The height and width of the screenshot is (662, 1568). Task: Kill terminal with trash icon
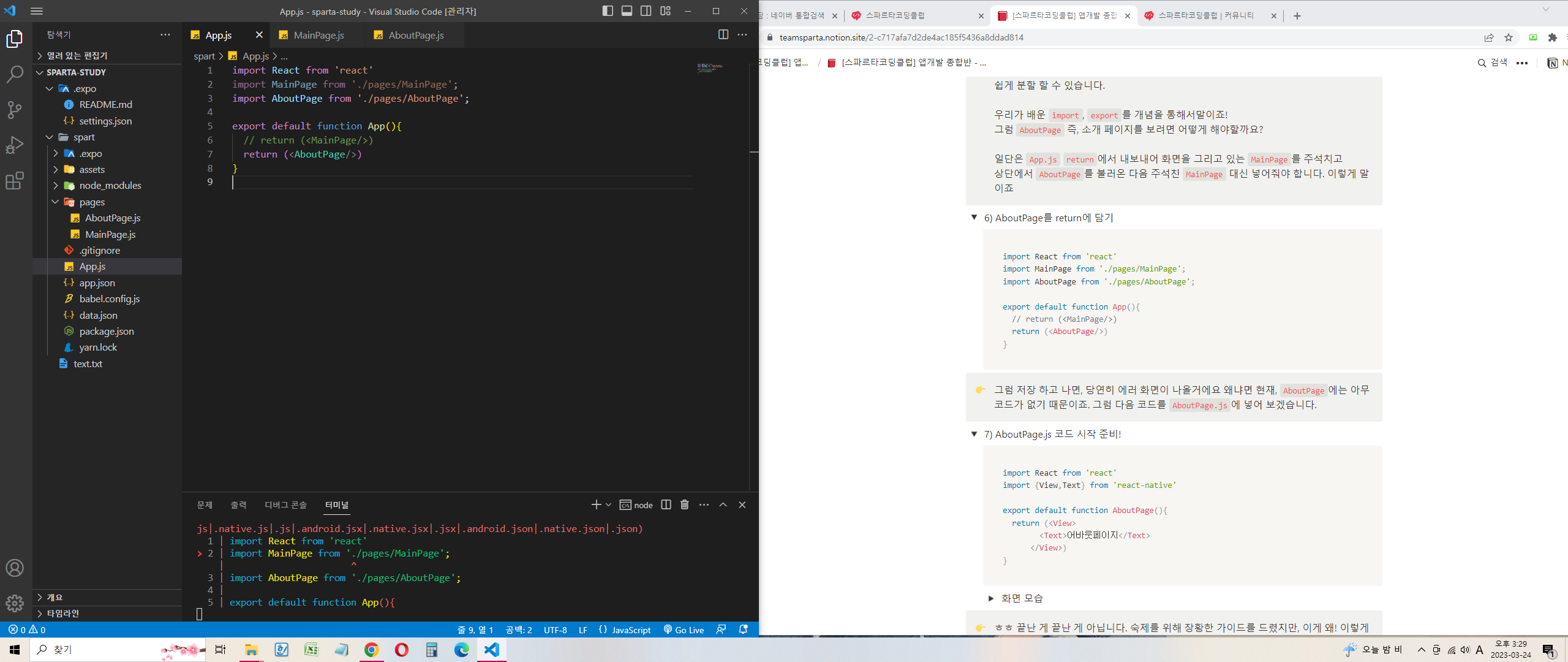coord(685,504)
